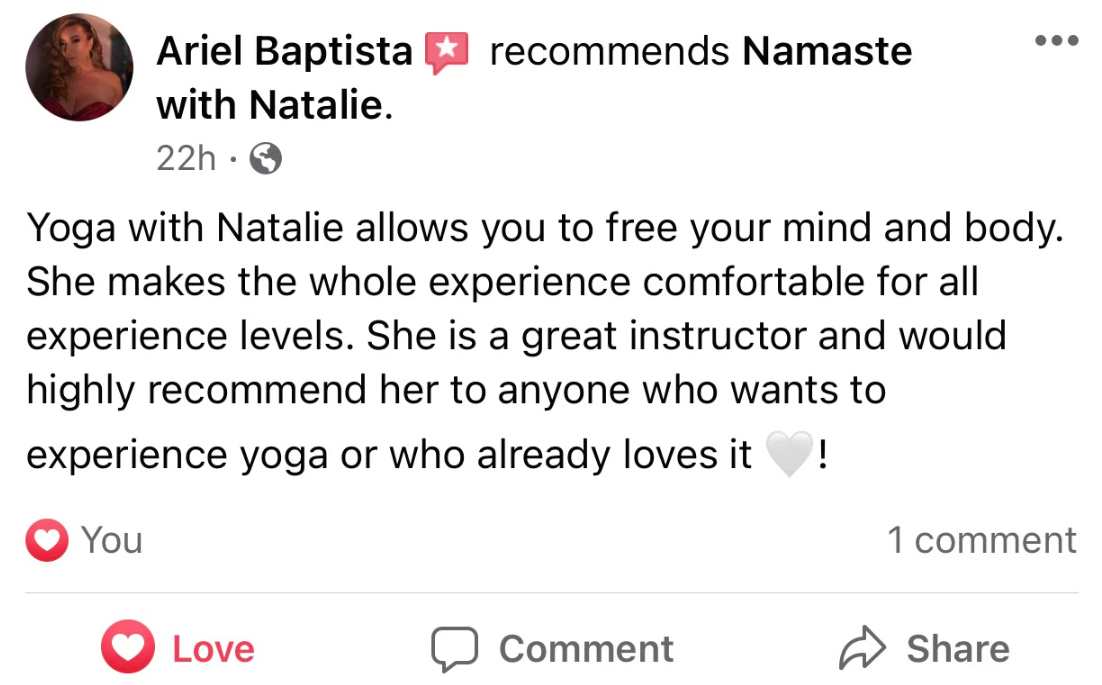Click the Love reaction label
Image resolution: width=1102 pixels, height=685 pixels.
tap(213, 649)
